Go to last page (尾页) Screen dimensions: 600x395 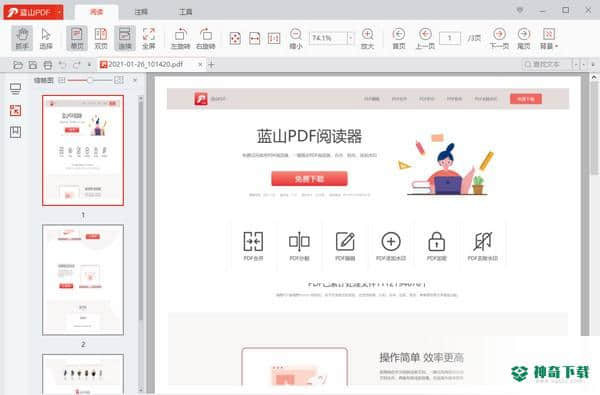pyautogui.click(x=524, y=38)
